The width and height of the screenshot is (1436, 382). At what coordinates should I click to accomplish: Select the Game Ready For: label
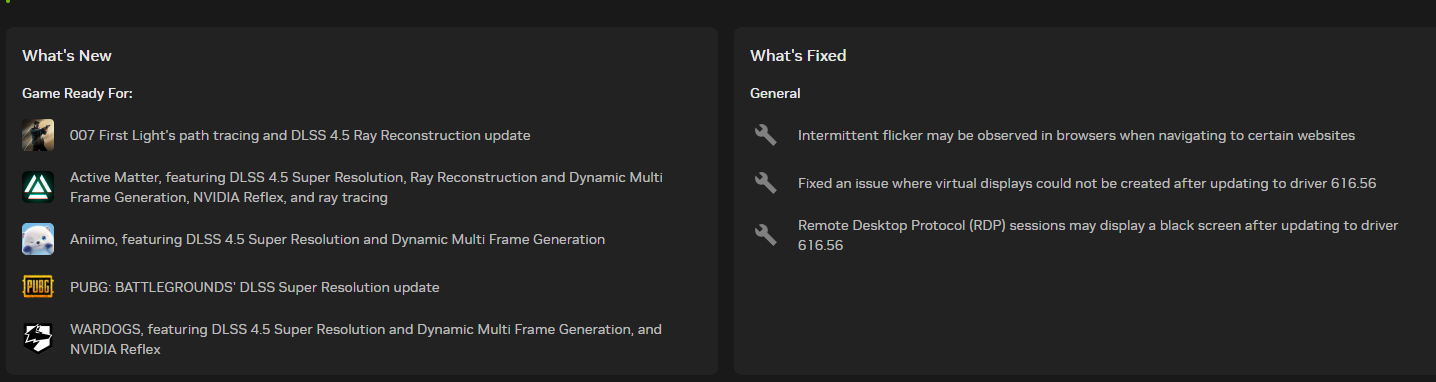click(77, 93)
